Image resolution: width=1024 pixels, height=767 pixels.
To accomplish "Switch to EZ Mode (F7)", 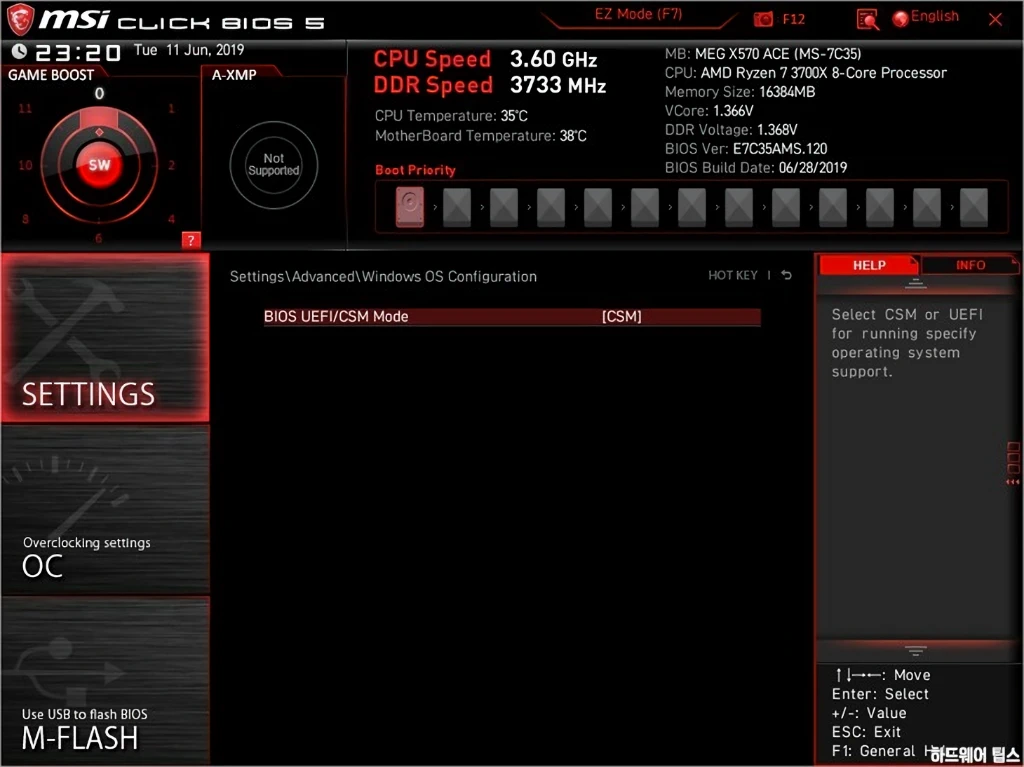I will pos(638,15).
